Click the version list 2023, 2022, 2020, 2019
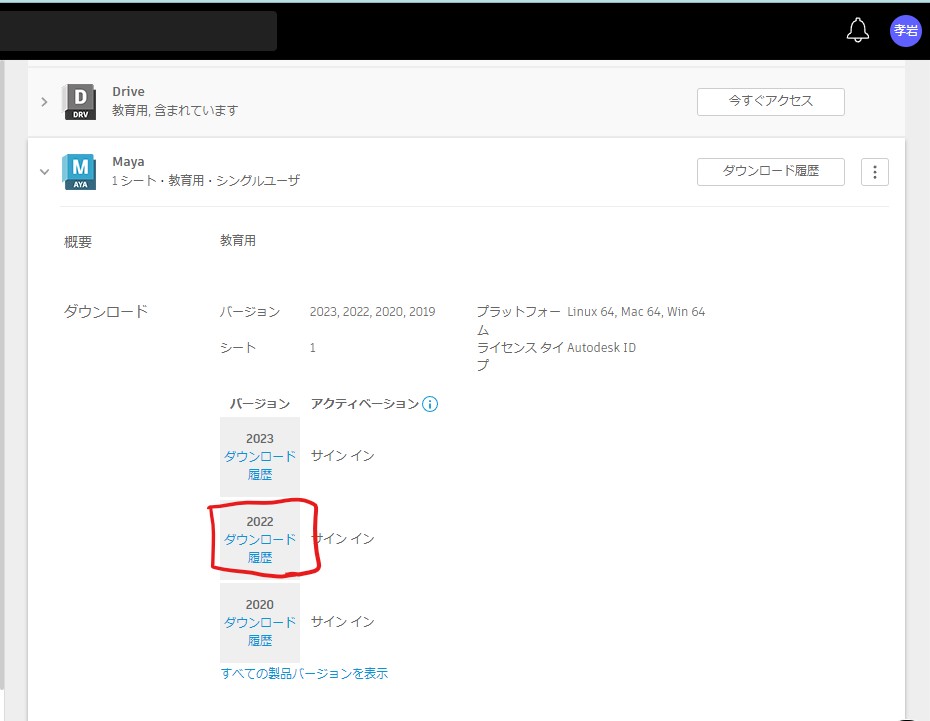Screen dimensions: 930x721 [x=372, y=312]
